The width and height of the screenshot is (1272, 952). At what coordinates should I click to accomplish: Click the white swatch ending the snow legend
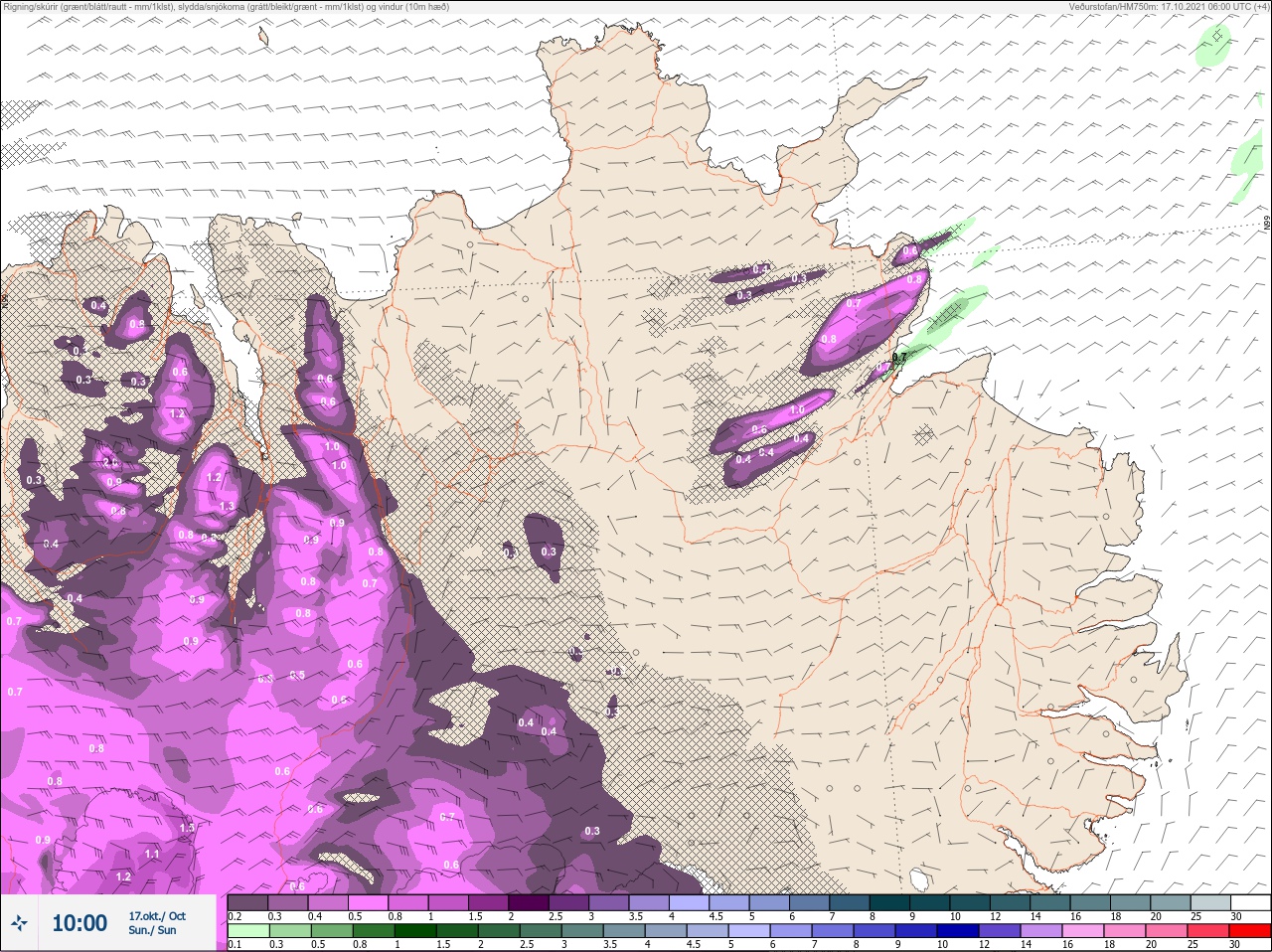click(x=1250, y=902)
